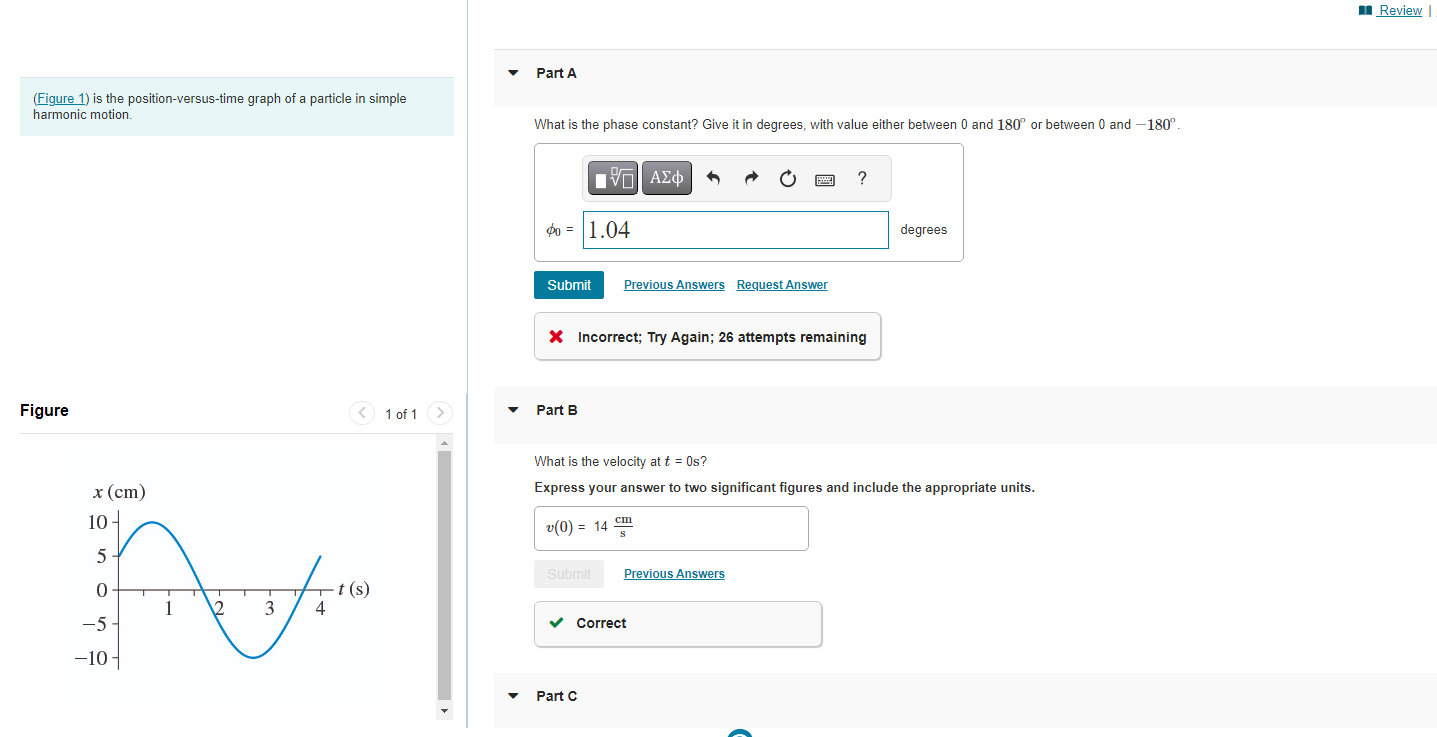The width and height of the screenshot is (1437, 737).
Task: Undo the last equation edit
Action: coord(714,178)
